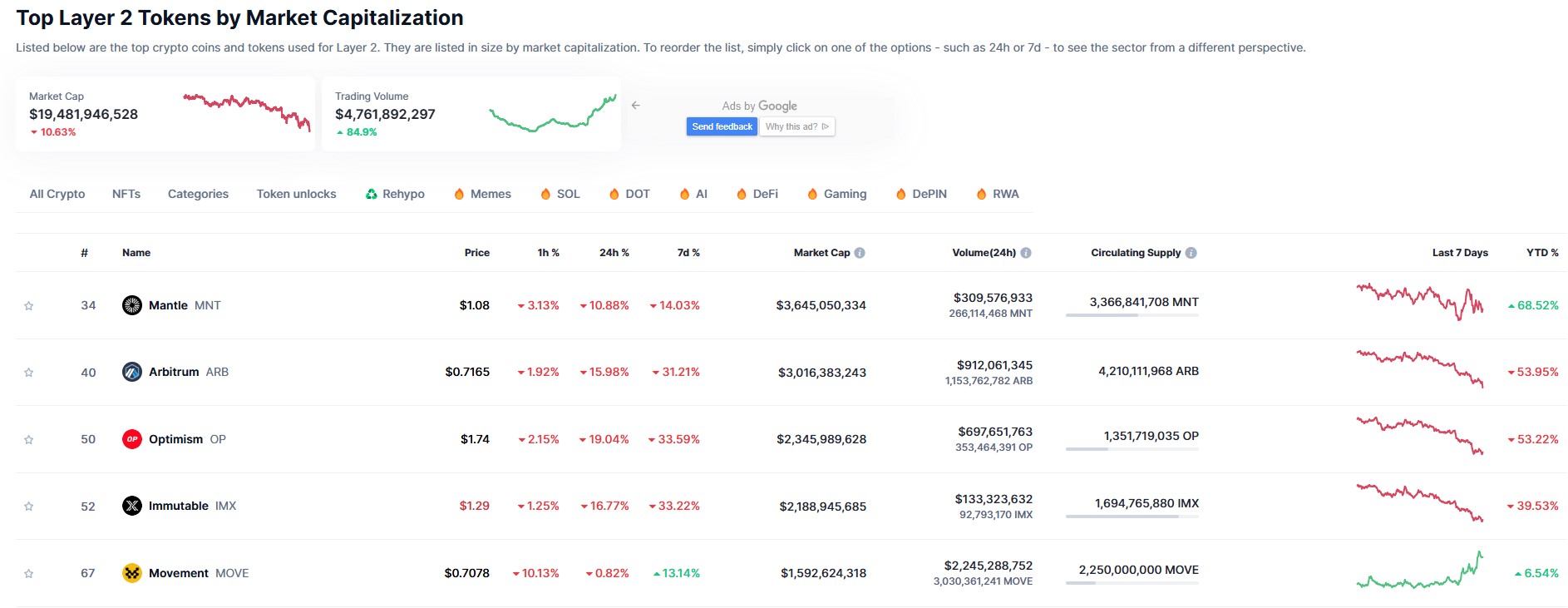This screenshot has width=1568, height=608.
Task: Open the Immutable IMX coin page
Action: [x=192, y=506]
